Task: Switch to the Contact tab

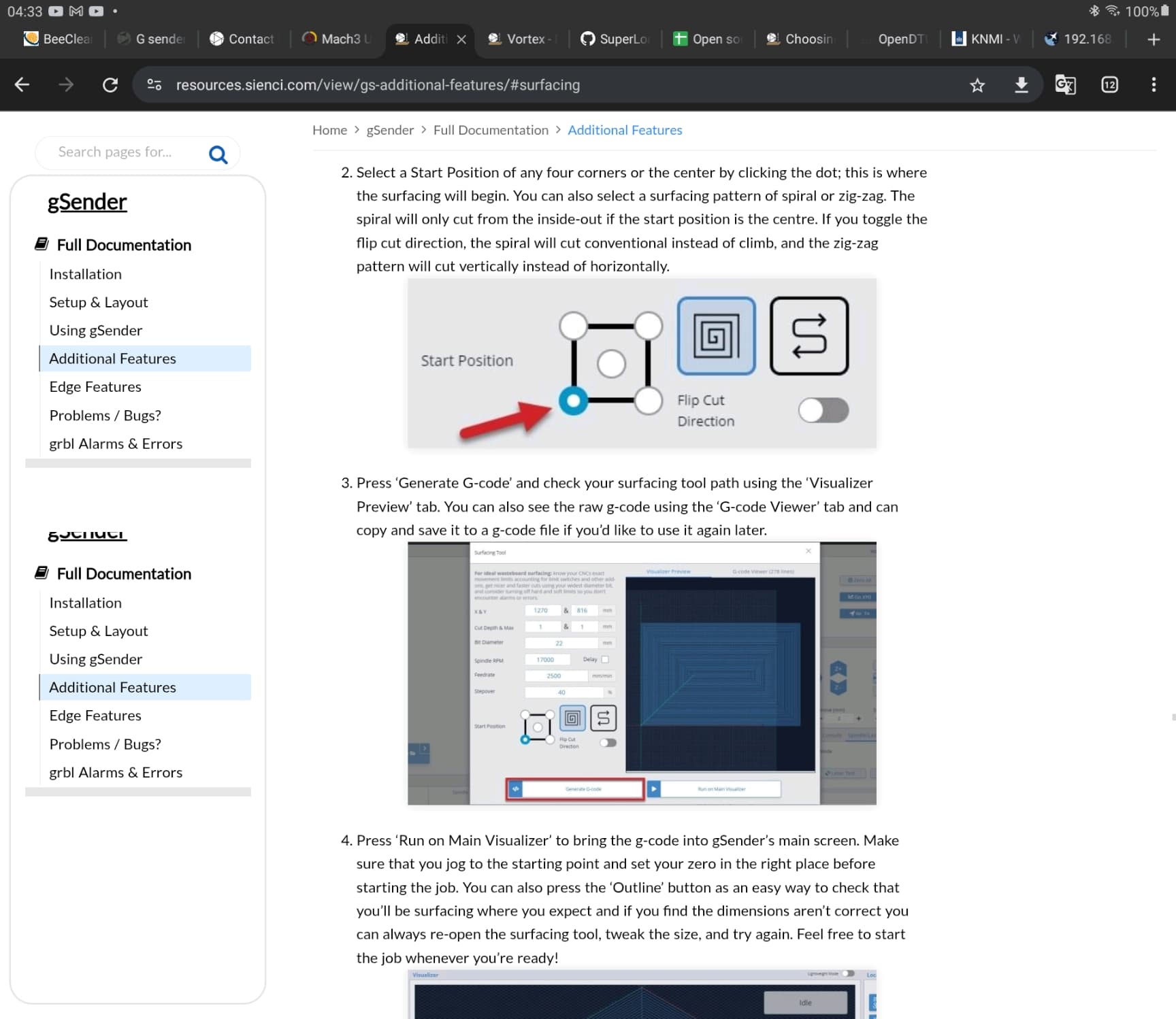Action: [243, 39]
